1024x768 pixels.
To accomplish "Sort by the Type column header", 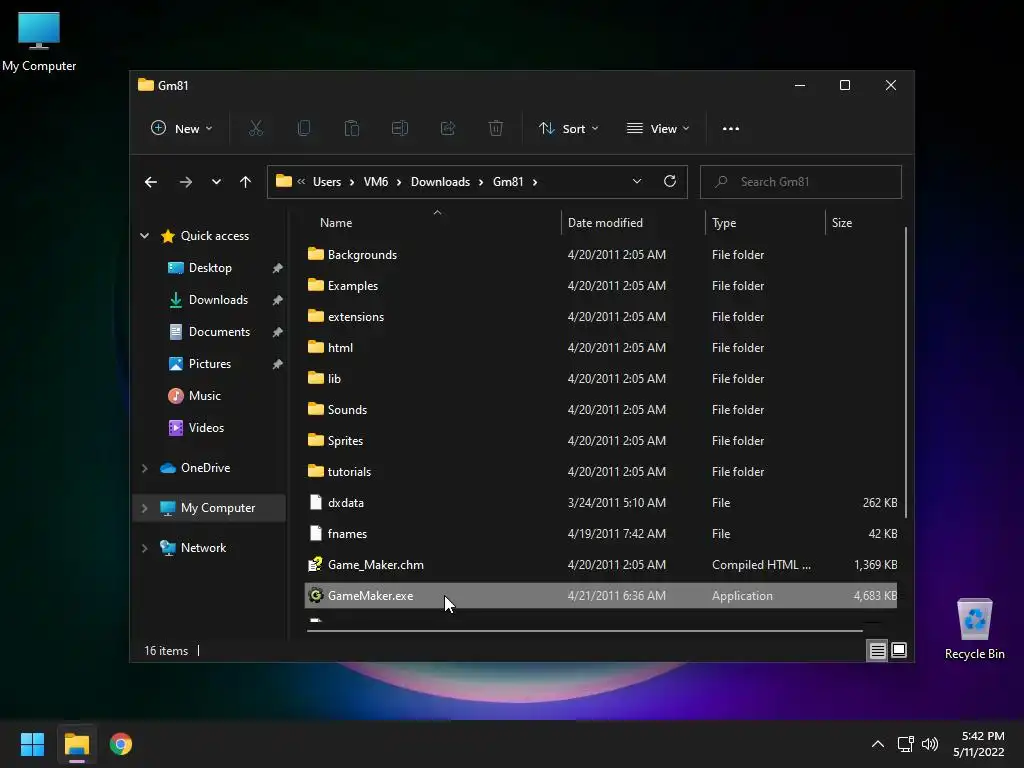I will point(765,223).
